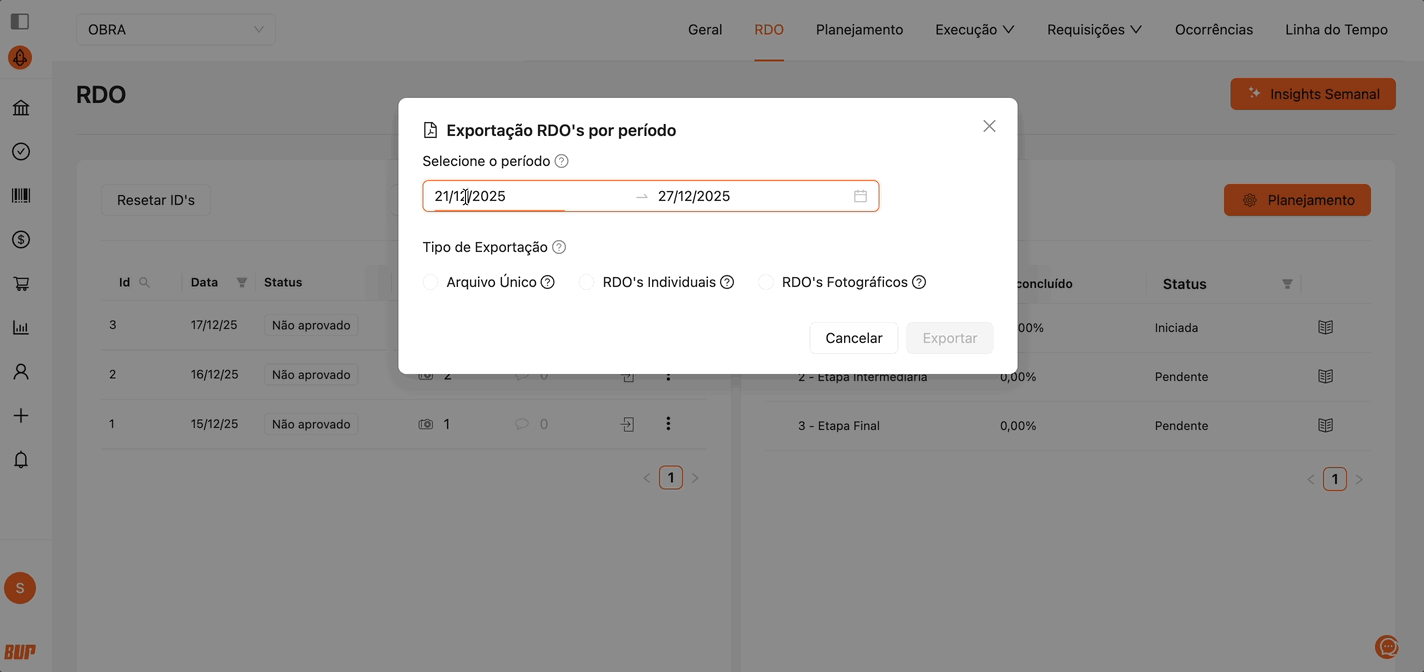
Task: Click help icon beside Tipo de Exportação
Action: coord(559,247)
